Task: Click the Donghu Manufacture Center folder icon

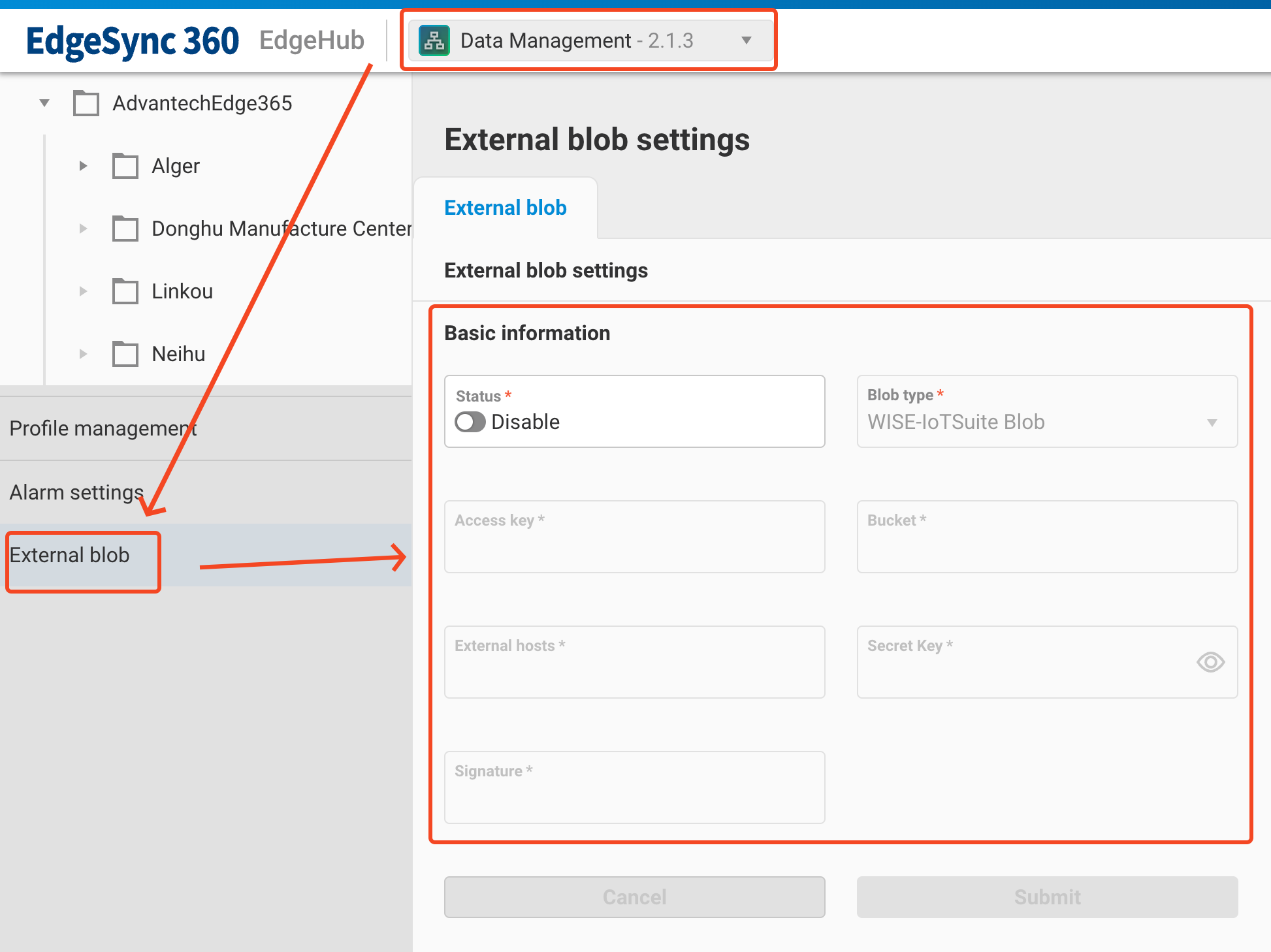Action: [125, 229]
